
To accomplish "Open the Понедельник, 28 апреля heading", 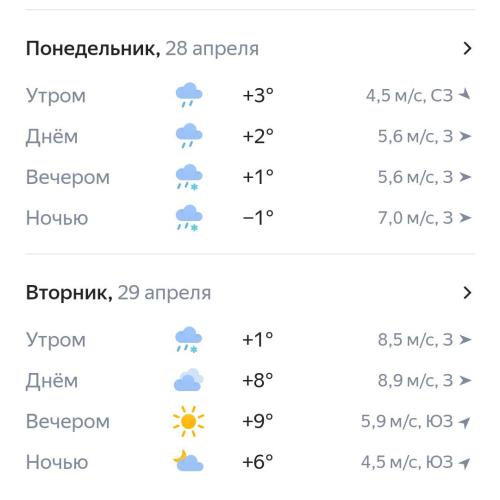I will click(x=142, y=49).
